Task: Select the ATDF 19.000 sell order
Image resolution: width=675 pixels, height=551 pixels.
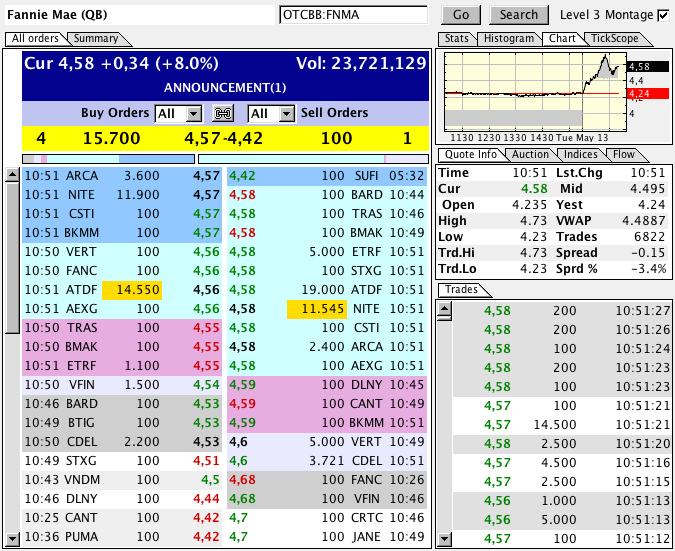Action: [x=327, y=290]
